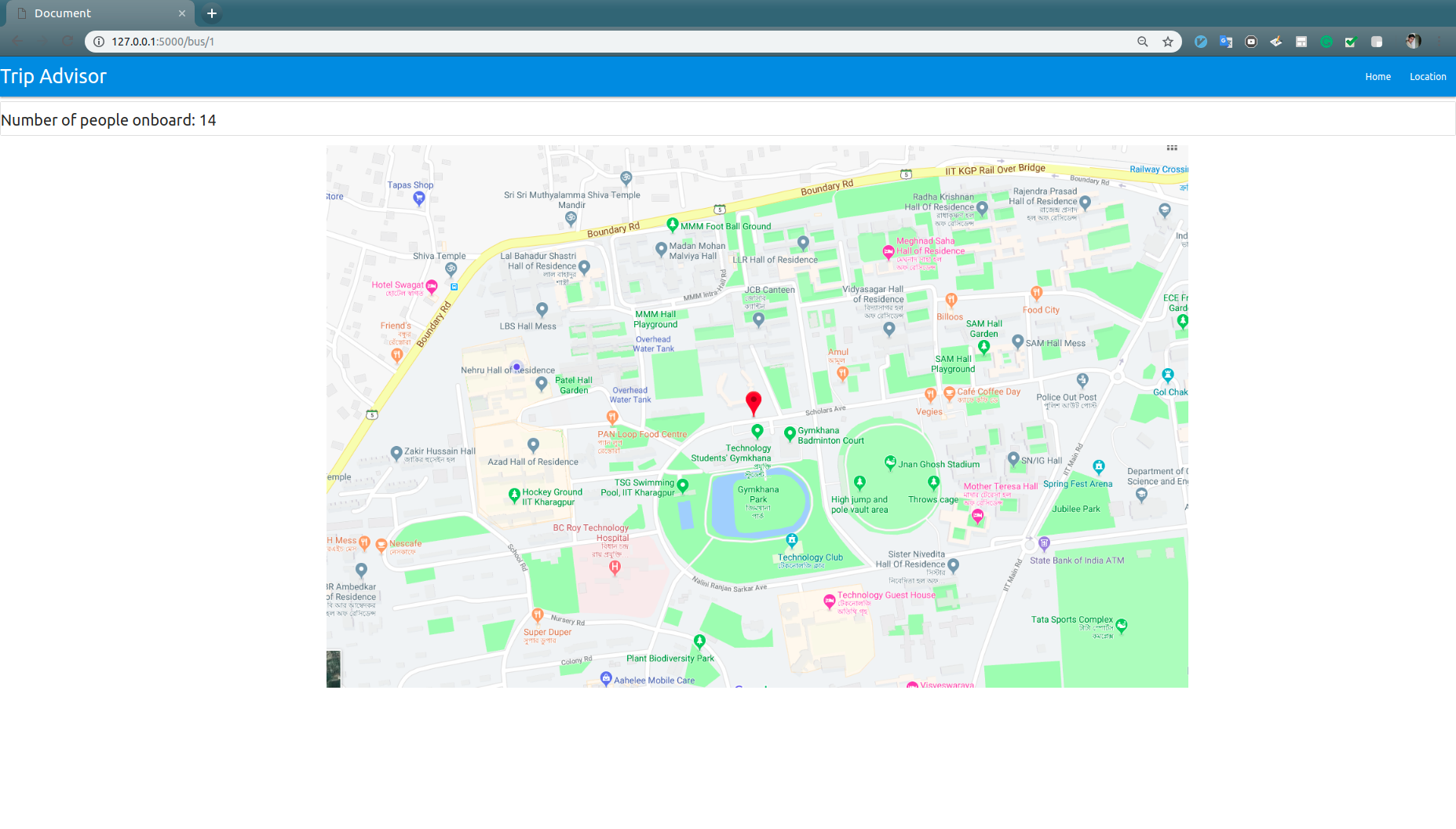Click the green checkmark extension icon
The height and width of the screenshot is (829, 1456).
[x=1351, y=42]
